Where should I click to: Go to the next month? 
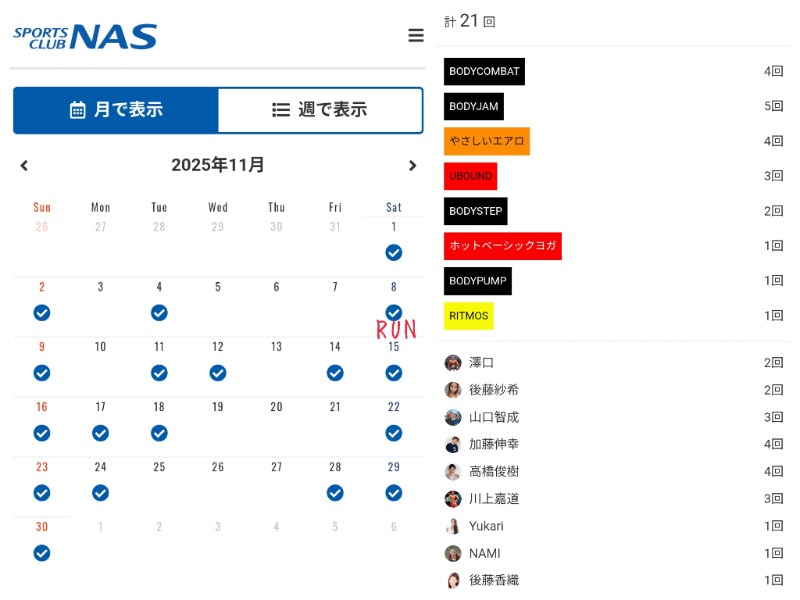pyautogui.click(x=412, y=165)
